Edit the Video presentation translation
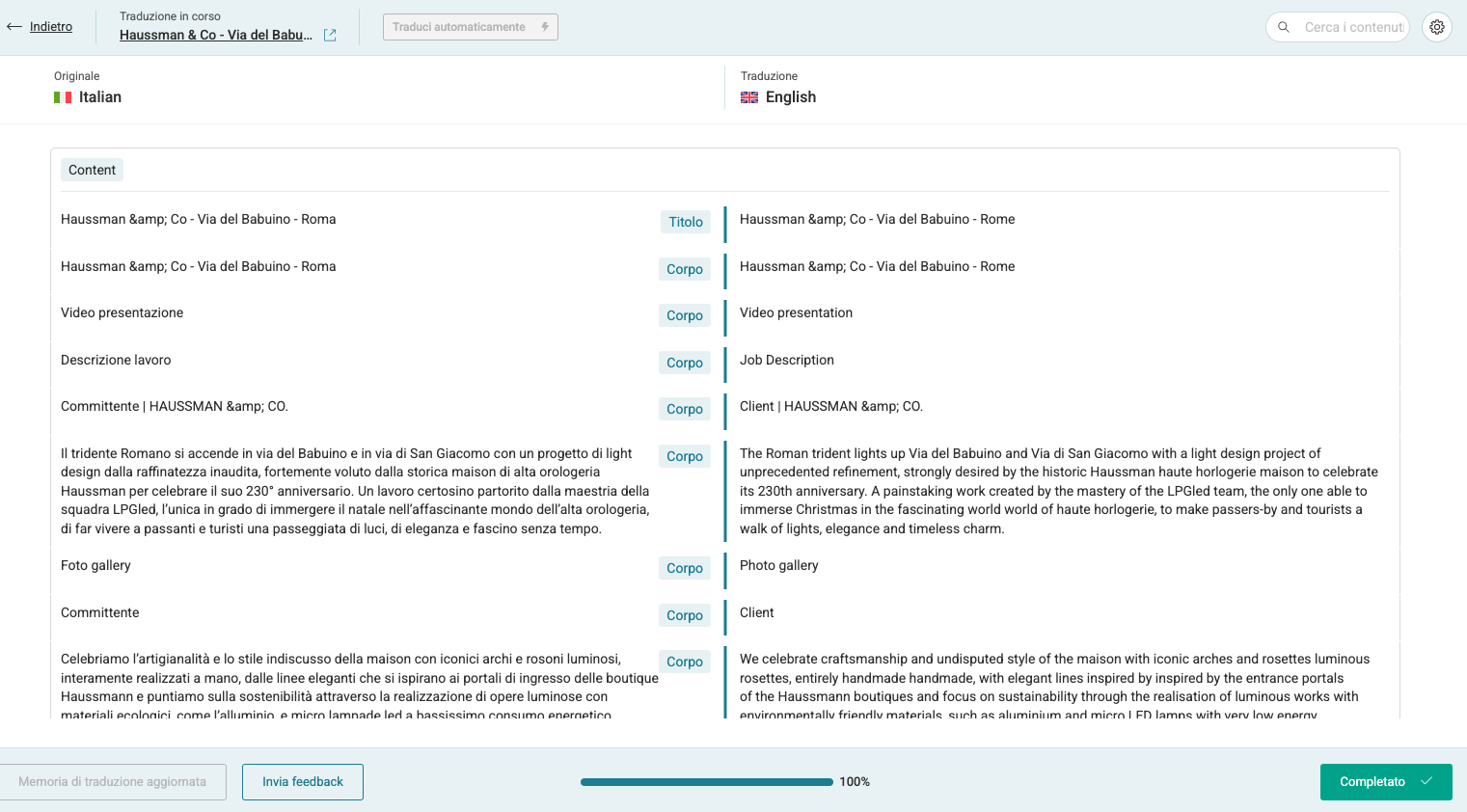This screenshot has height=812, width=1467. (x=796, y=312)
